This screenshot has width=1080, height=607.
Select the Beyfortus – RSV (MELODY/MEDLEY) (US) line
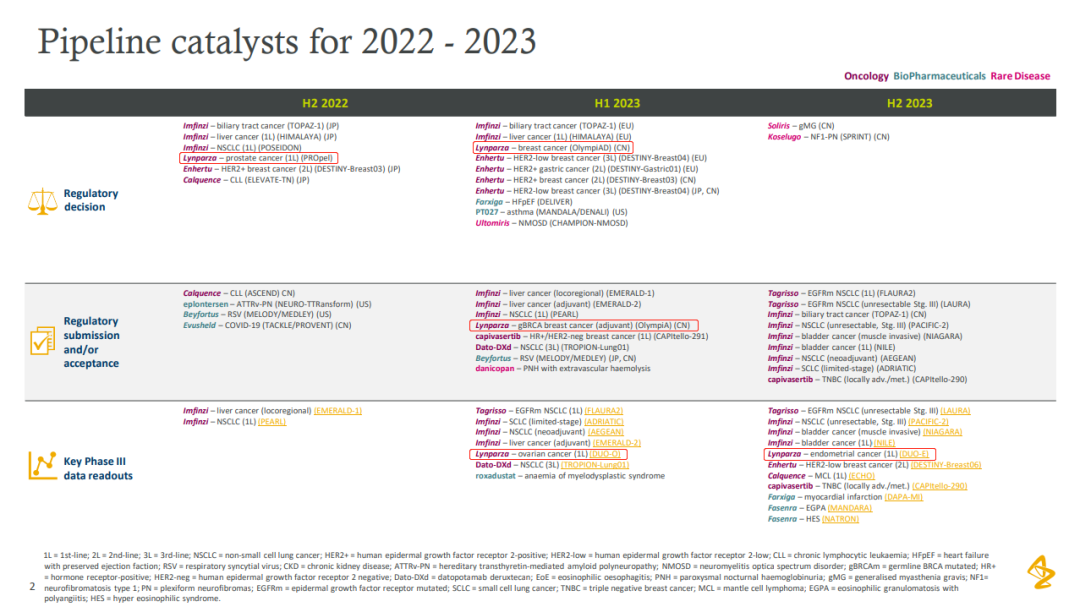[x=257, y=315]
